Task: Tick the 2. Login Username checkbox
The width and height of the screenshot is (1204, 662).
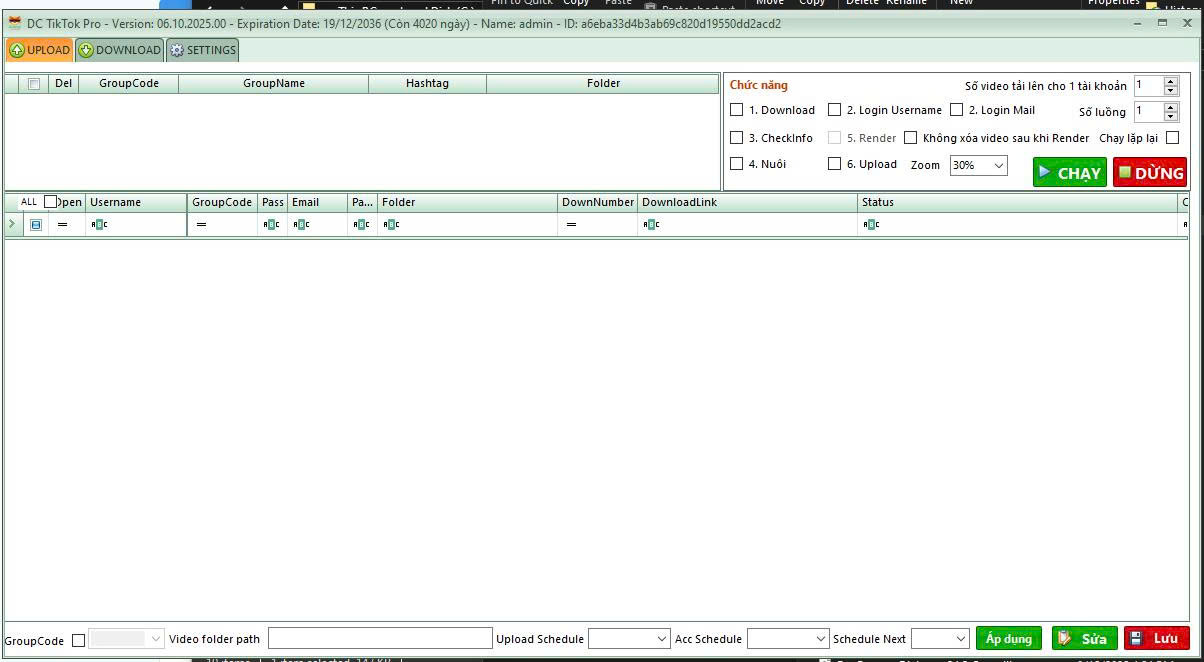Action: point(834,110)
